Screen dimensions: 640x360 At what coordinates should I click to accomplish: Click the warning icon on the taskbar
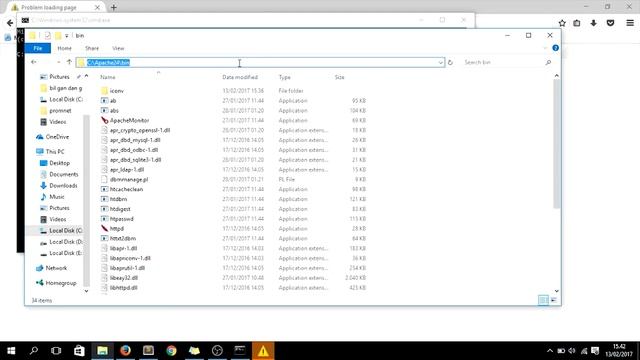pyautogui.click(x=263, y=351)
